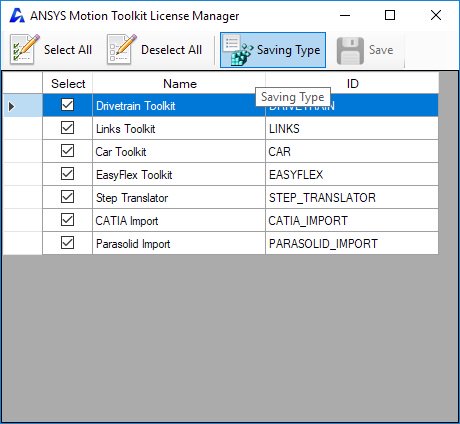The width and height of the screenshot is (460, 424).
Task: Click the EASYFLEX ID cell
Action: 352,174
